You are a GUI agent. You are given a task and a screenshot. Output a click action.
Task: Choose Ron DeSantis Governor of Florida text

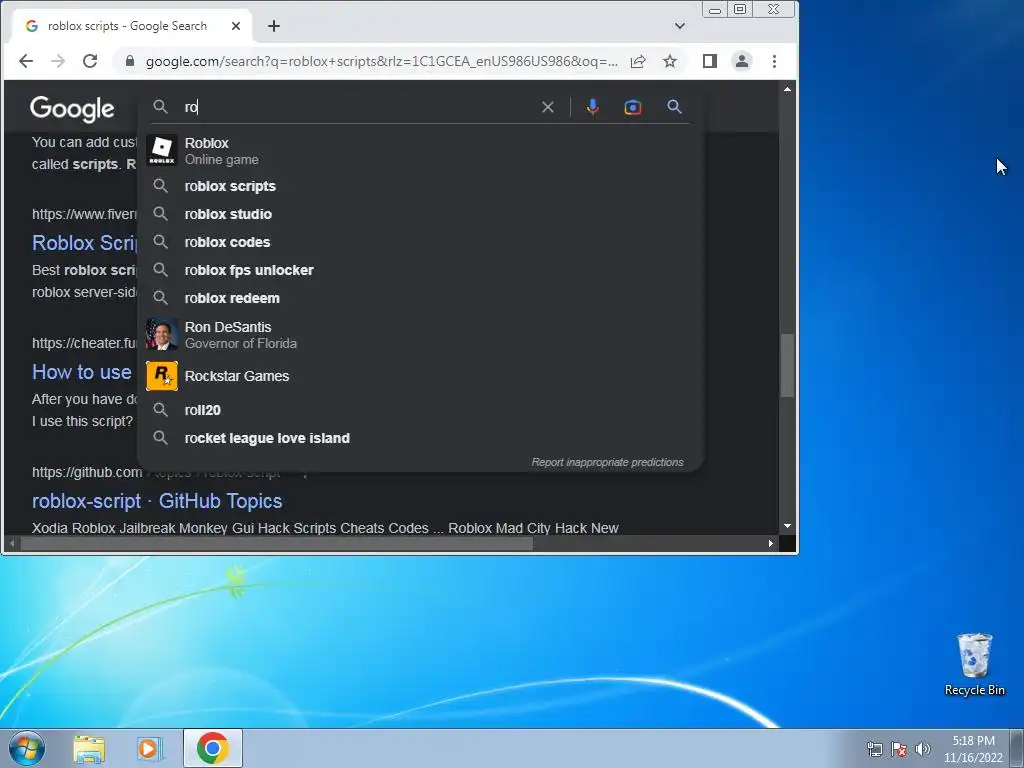point(240,335)
